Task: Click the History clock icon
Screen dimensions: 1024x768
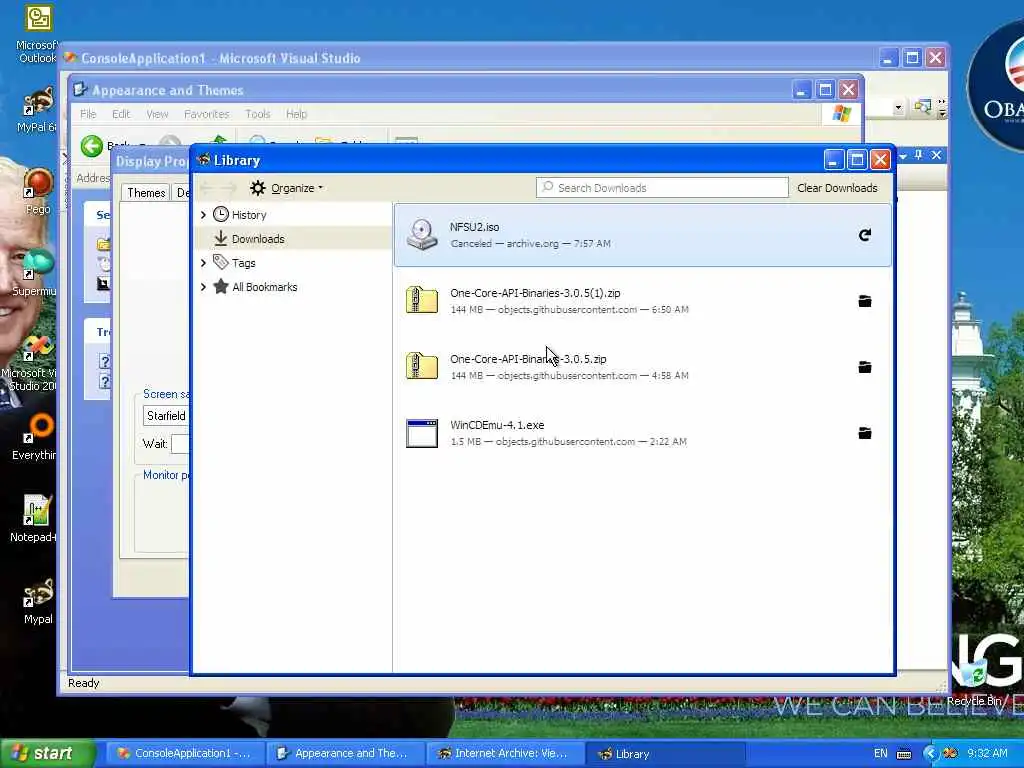Action: coord(221,214)
